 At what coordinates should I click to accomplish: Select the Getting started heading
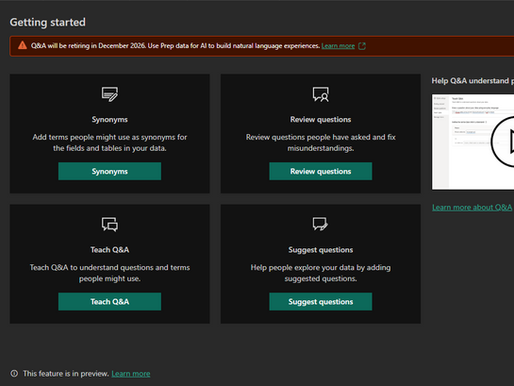(x=48, y=22)
